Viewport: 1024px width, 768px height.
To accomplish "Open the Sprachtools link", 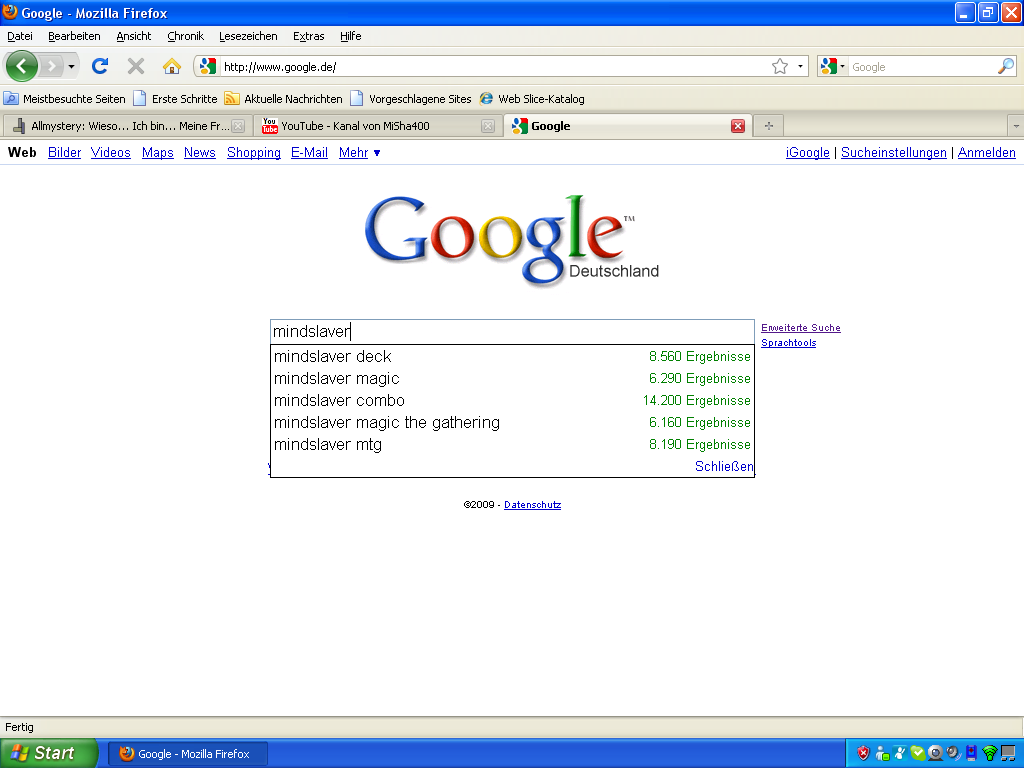I will pyautogui.click(x=788, y=343).
